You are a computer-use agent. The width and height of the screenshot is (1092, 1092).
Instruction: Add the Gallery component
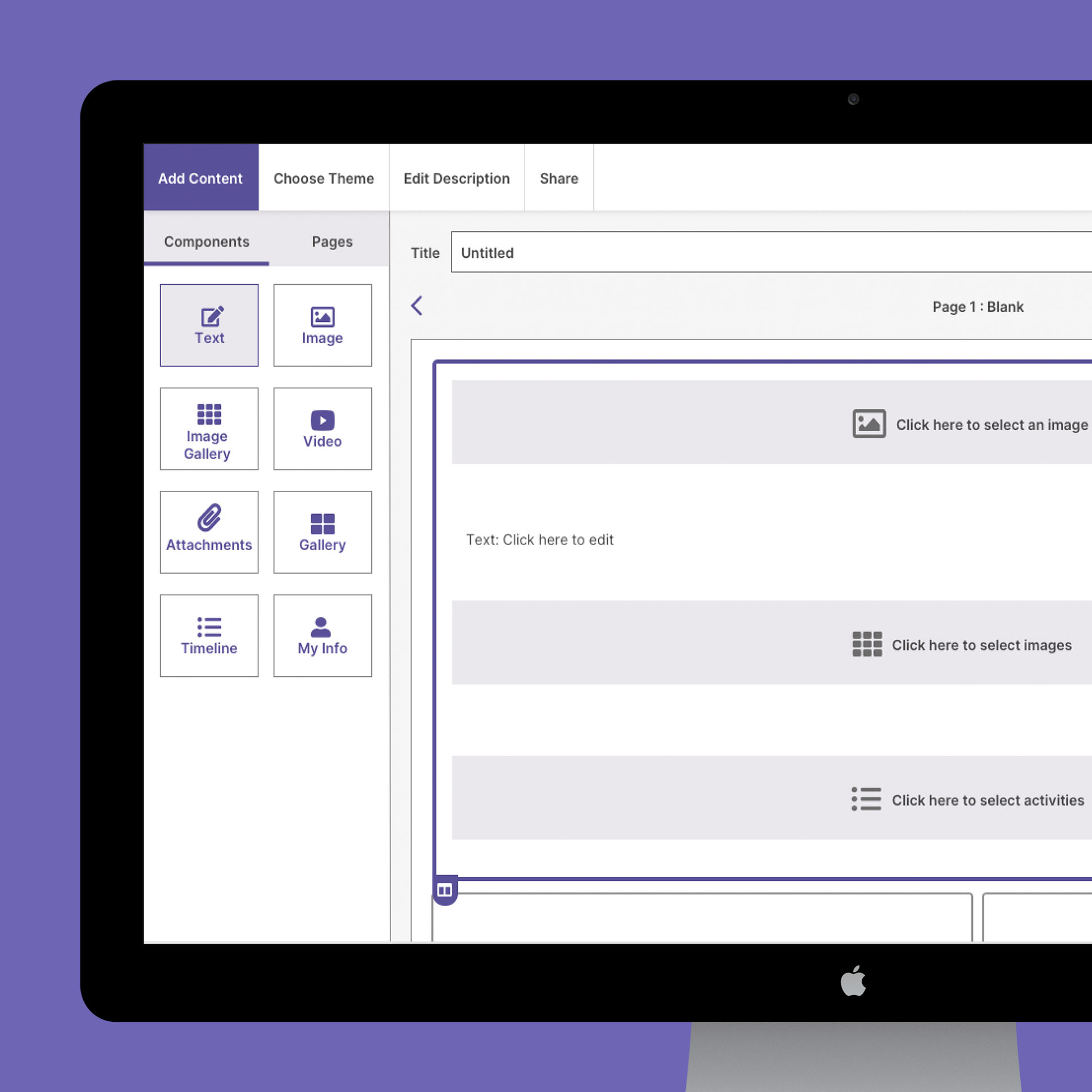[x=322, y=532]
